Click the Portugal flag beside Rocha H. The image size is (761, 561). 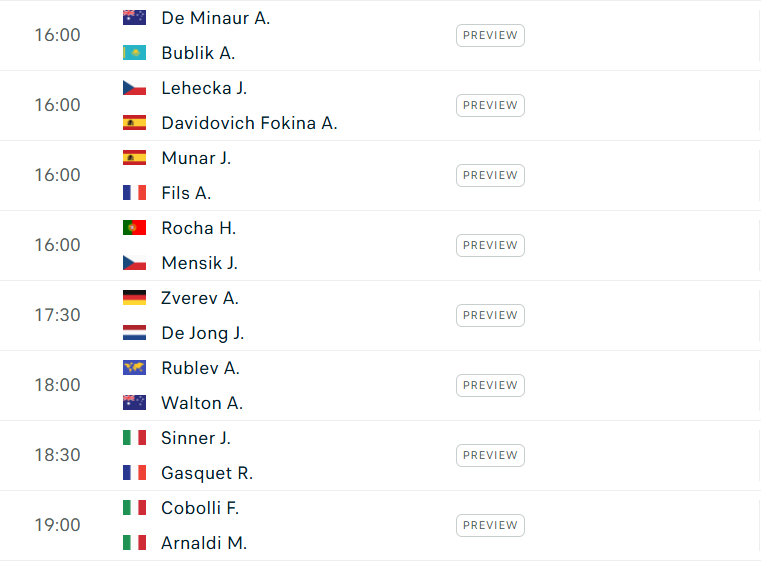click(x=134, y=228)
